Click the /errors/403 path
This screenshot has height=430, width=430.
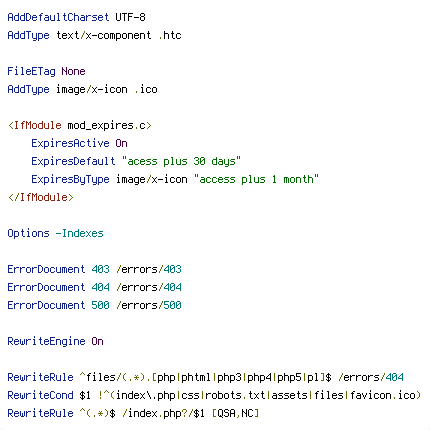(x=149, y=269)
